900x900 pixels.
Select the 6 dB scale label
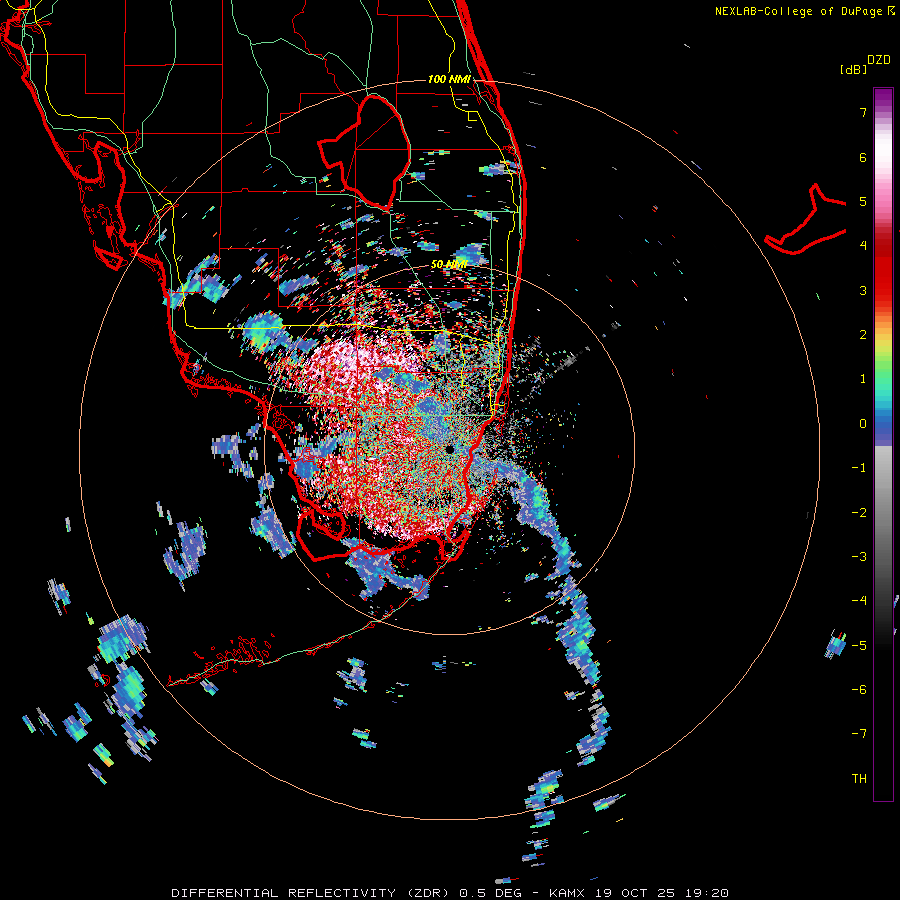point(863,157)
